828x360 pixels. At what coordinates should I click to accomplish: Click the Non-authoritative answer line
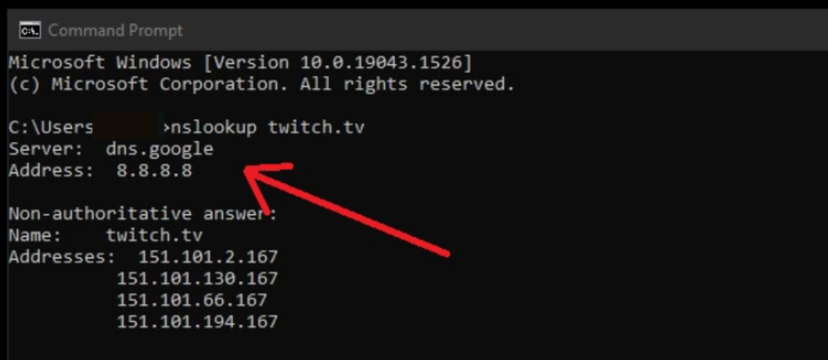143,214
